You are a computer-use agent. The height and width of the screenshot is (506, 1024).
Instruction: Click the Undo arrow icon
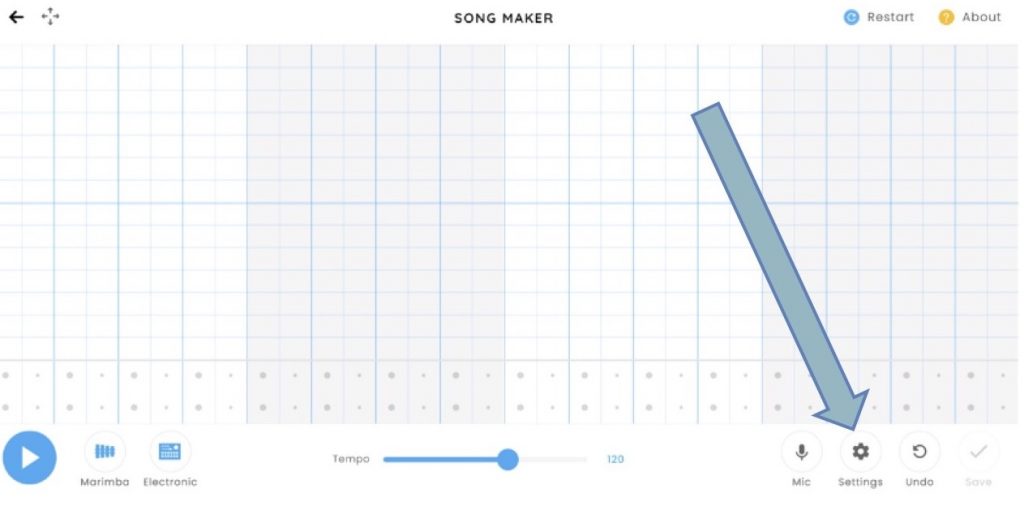(919, 452)
